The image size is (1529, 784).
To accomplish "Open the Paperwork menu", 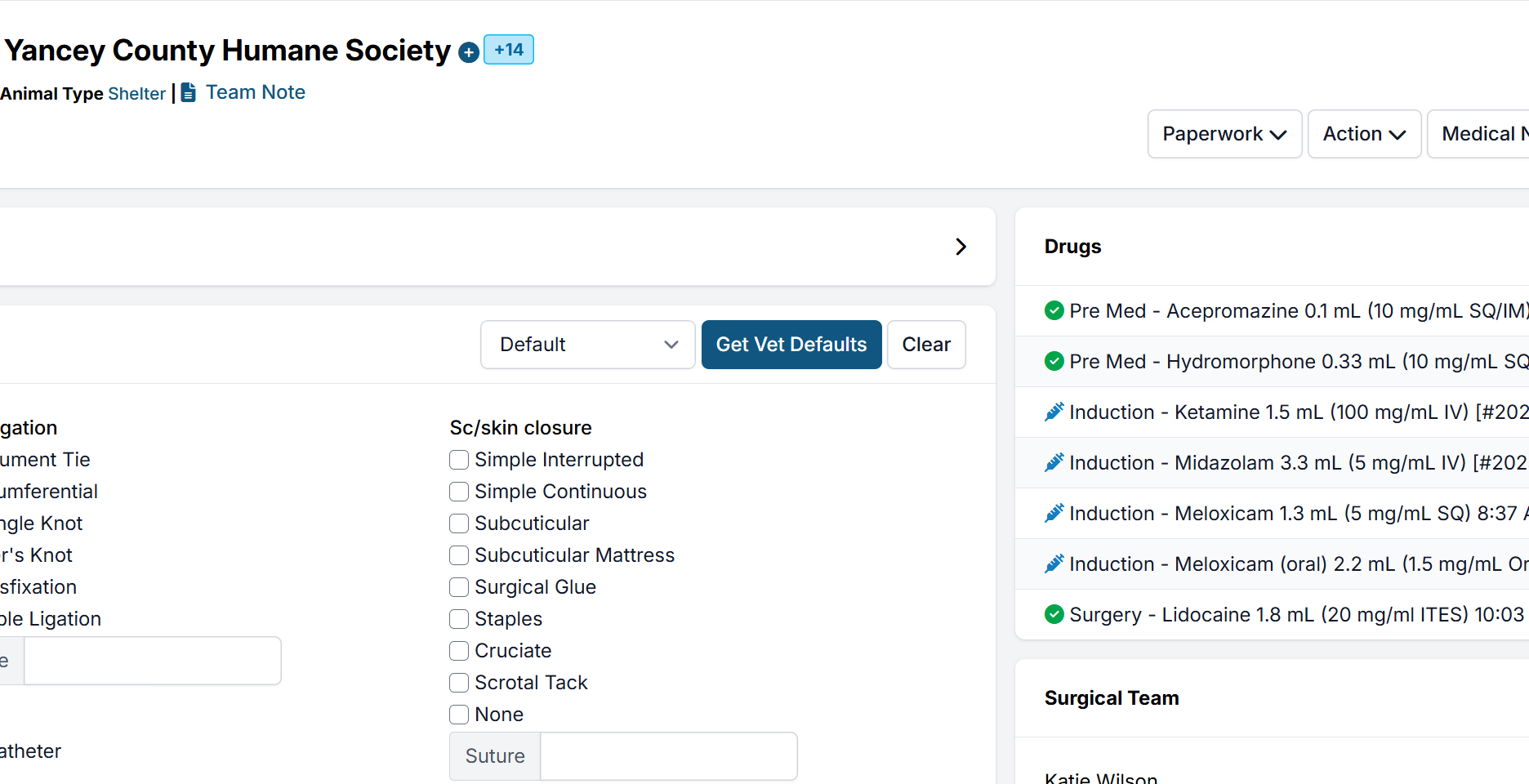I will coord(1224,133).
